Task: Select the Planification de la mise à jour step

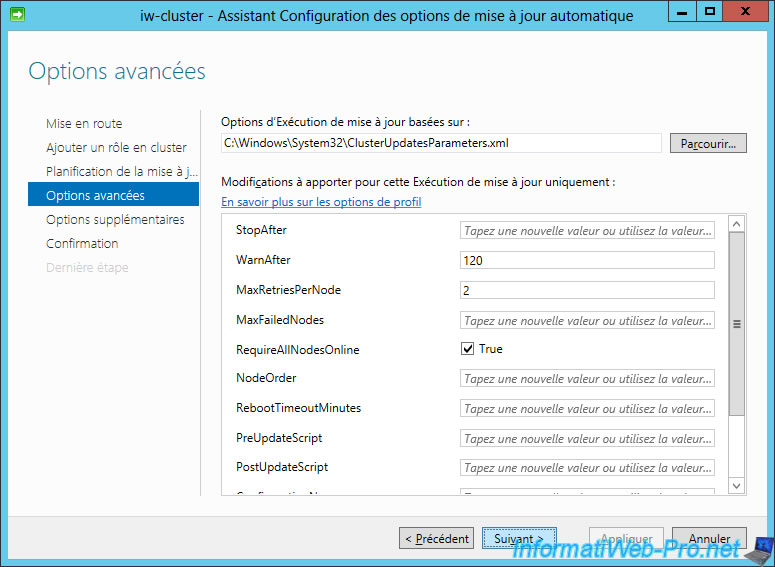Action: (122, 172)
